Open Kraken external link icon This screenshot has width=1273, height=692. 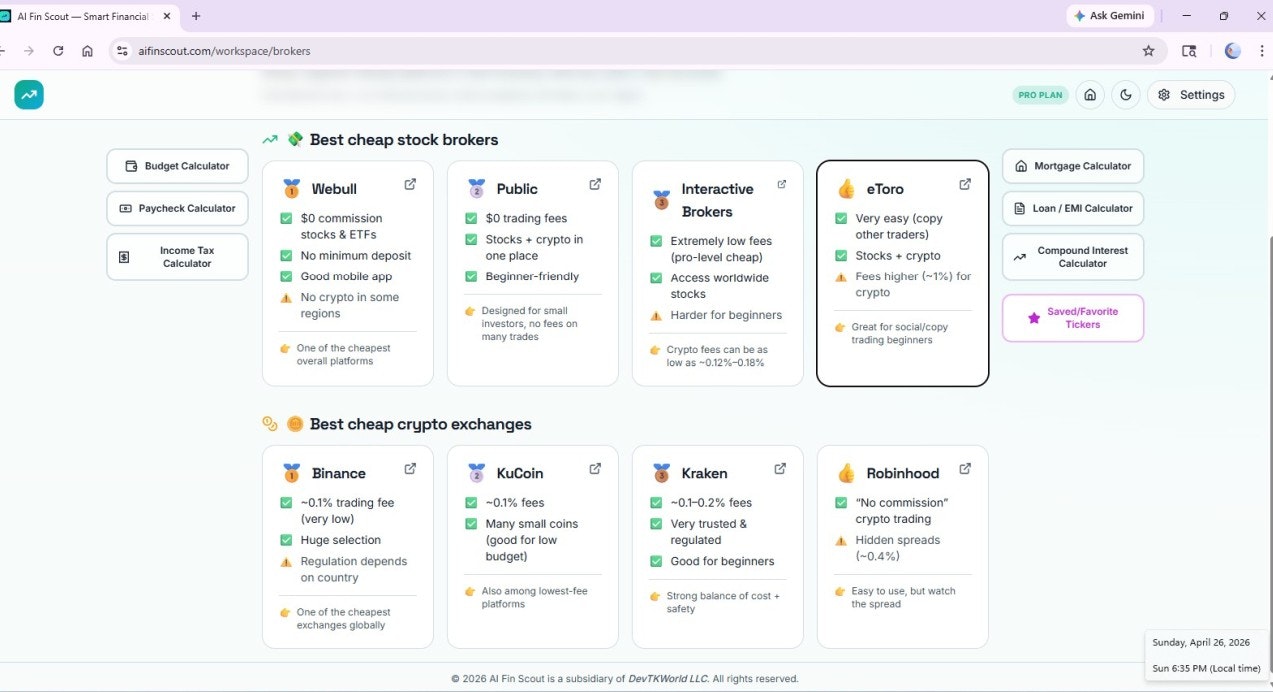pyautogui.click(x=780, y=468)
